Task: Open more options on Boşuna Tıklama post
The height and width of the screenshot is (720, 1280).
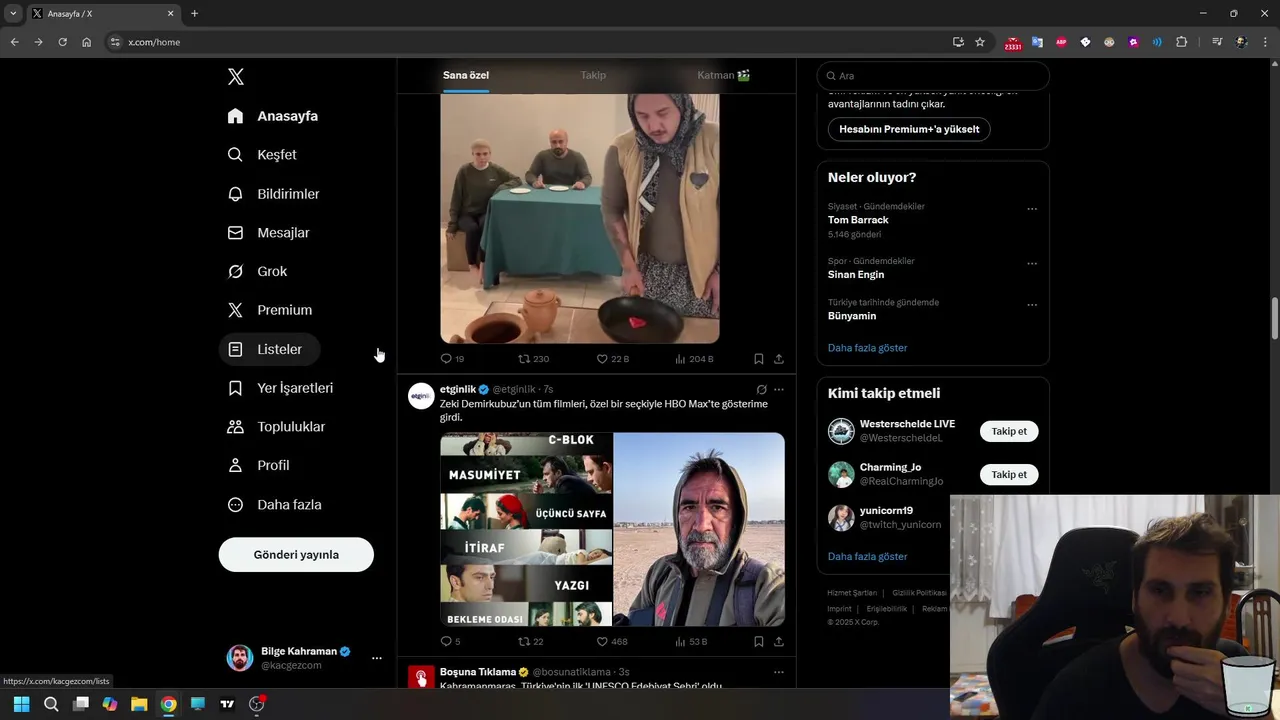Action: (x=779, y=672)
